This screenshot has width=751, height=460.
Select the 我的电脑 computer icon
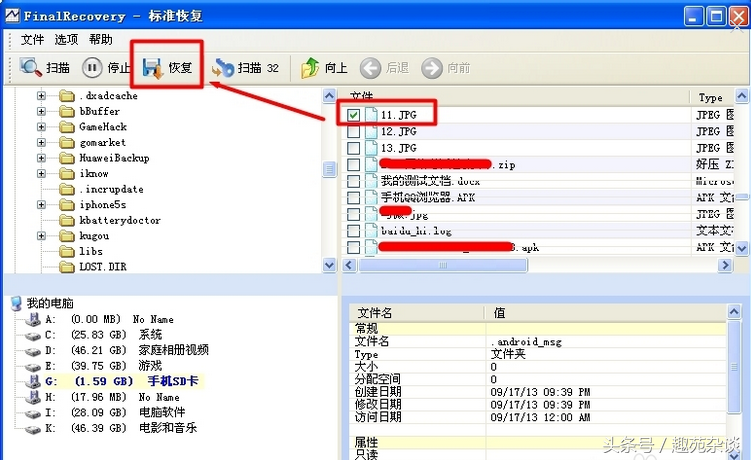(x=17, y=303)
